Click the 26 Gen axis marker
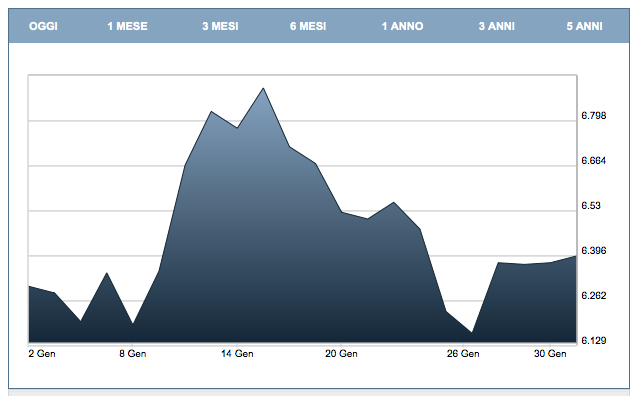 point(463,354)
